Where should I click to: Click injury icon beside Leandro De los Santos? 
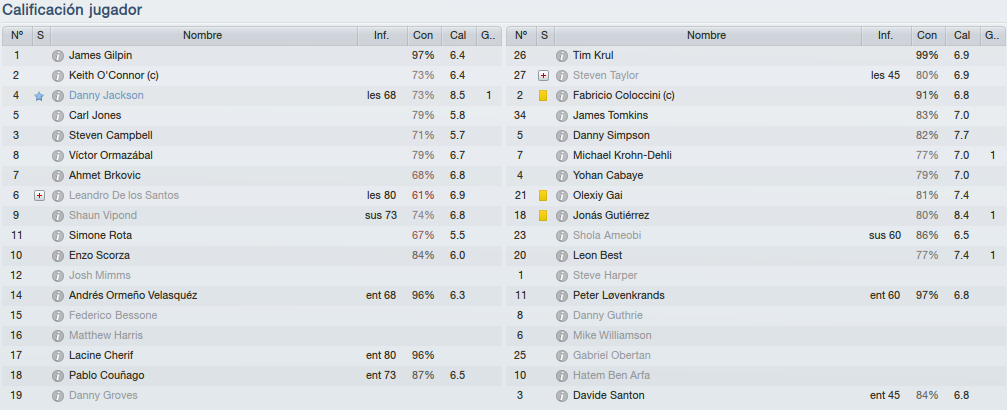(x=39, y=195)
